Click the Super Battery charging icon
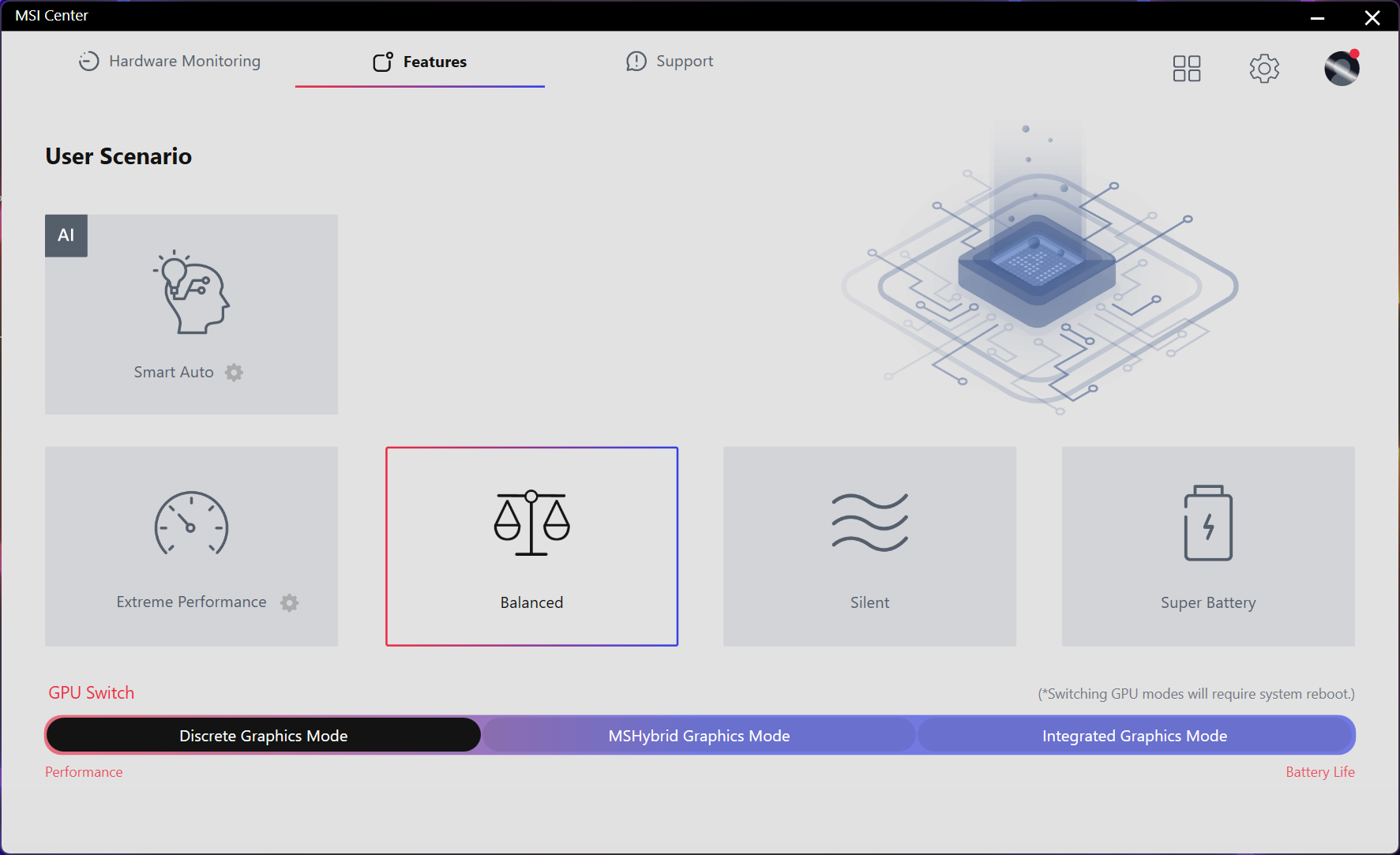Image resolution: width=1400 pixels, height=855 pixels. [x=1208, y=523]
